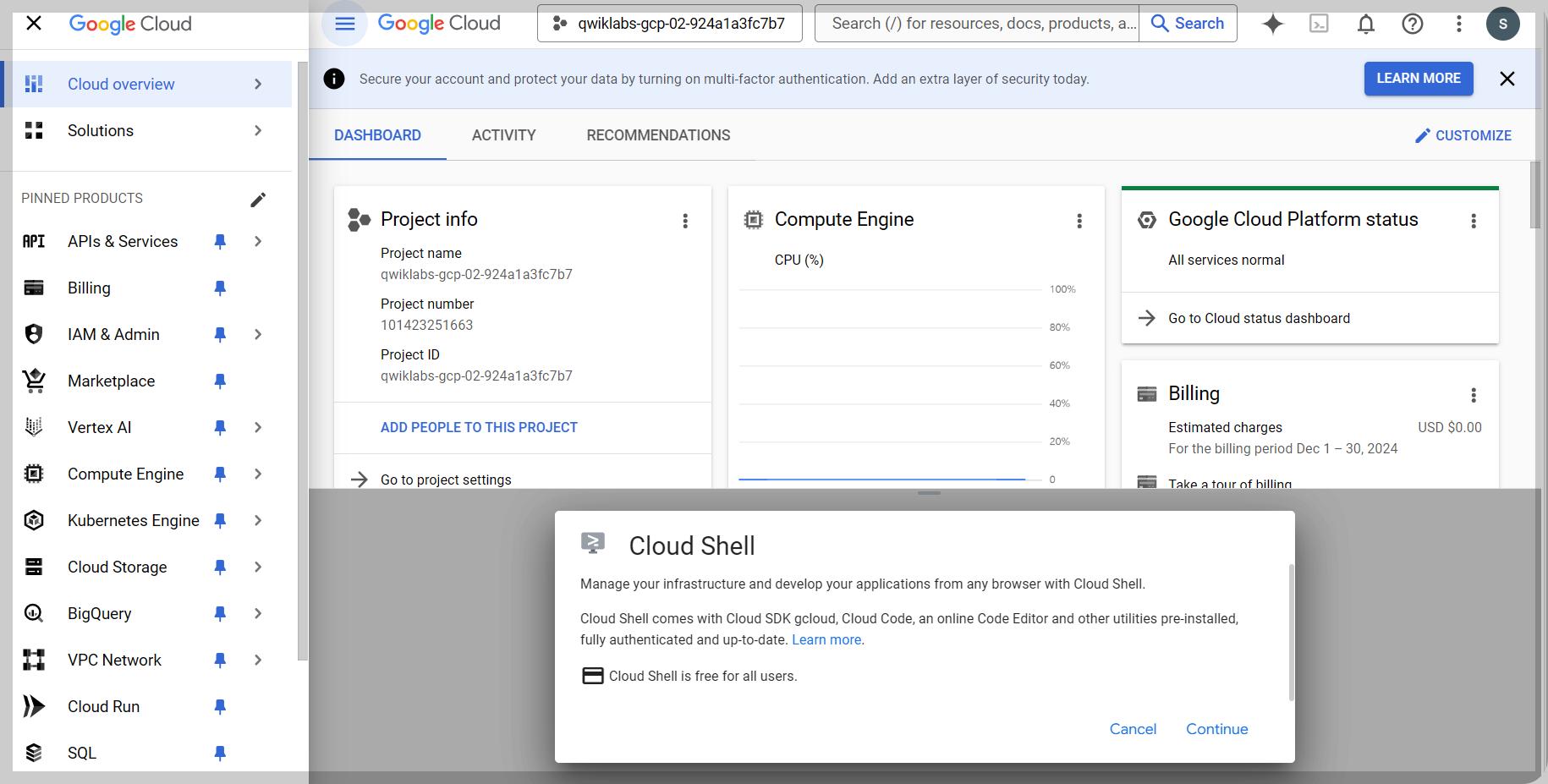Click the APIs & Services icon
The image size is (1548, 784).
point(34,241)
